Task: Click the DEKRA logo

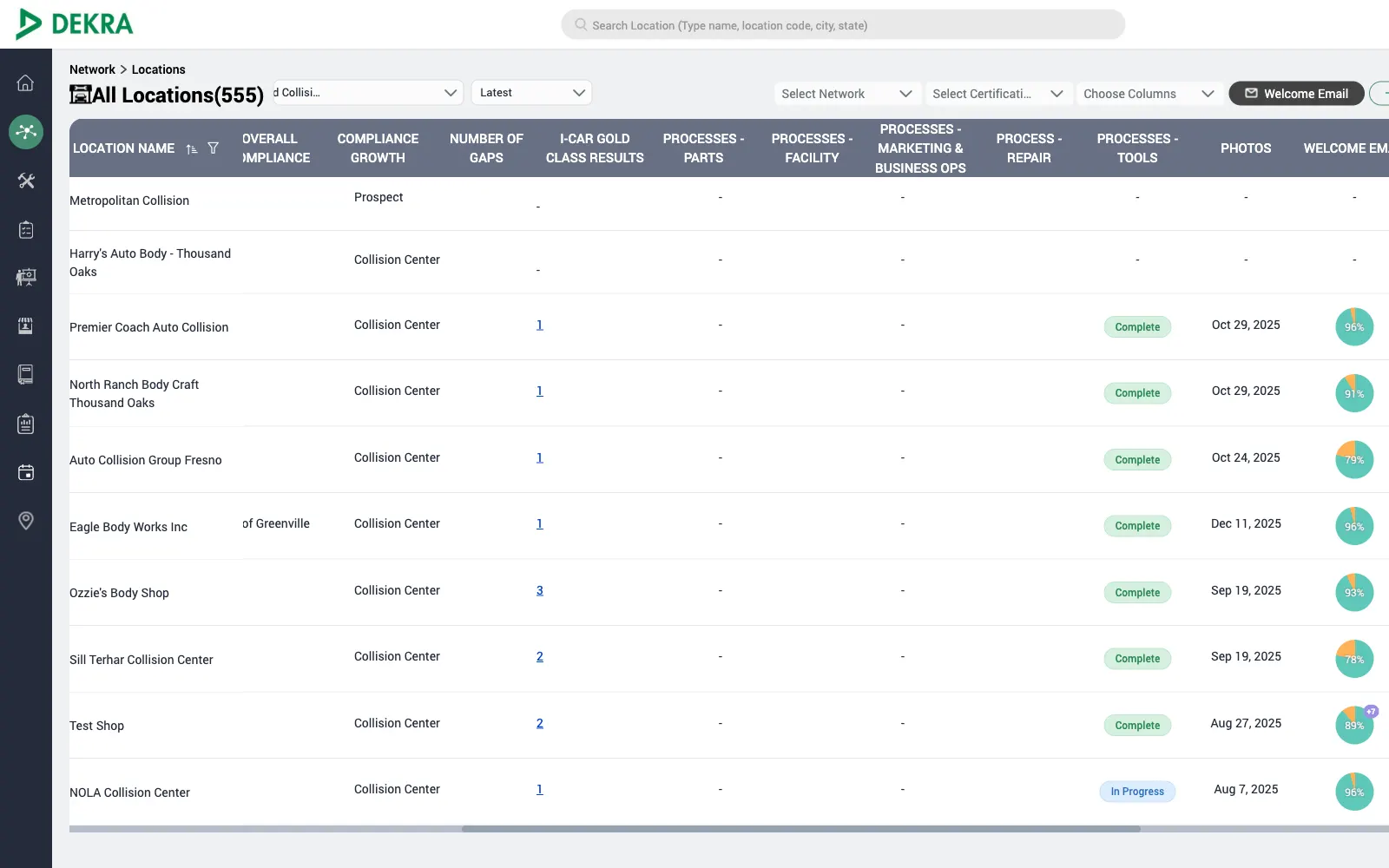Action: (x=75, y=24)
